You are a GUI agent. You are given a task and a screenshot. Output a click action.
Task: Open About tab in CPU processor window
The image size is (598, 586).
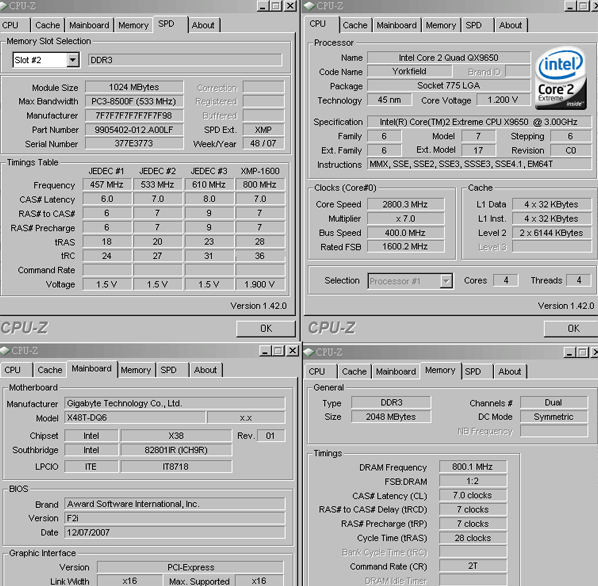point(510,25)
